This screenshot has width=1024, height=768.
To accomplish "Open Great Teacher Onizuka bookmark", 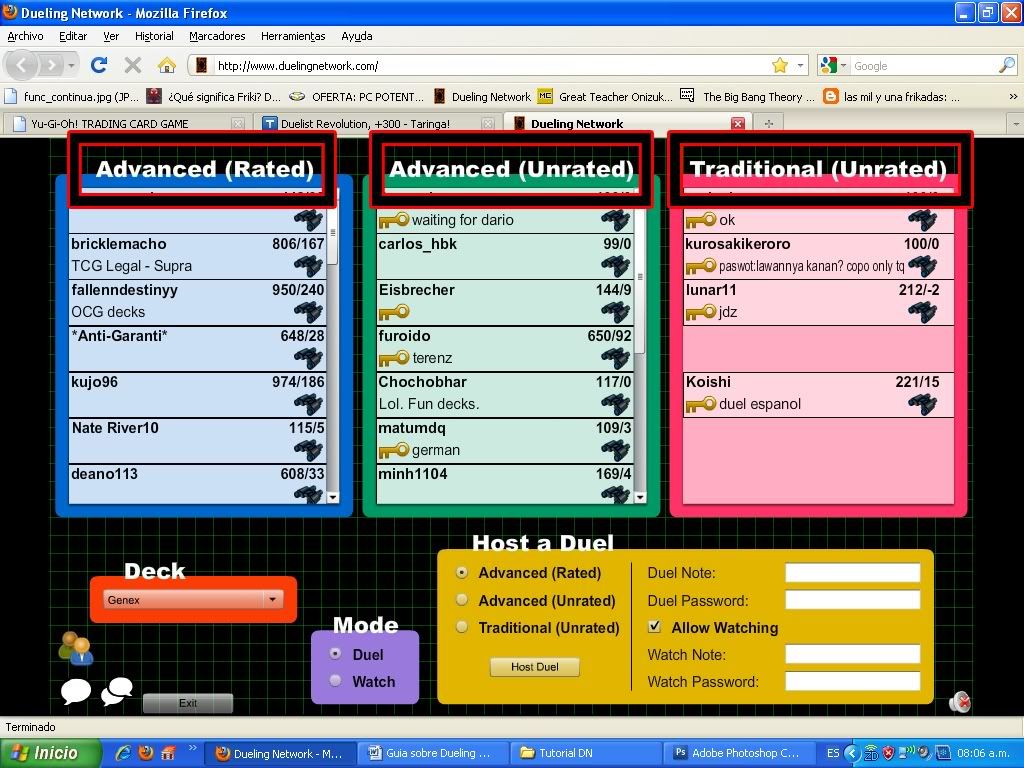I will [605, 97].
